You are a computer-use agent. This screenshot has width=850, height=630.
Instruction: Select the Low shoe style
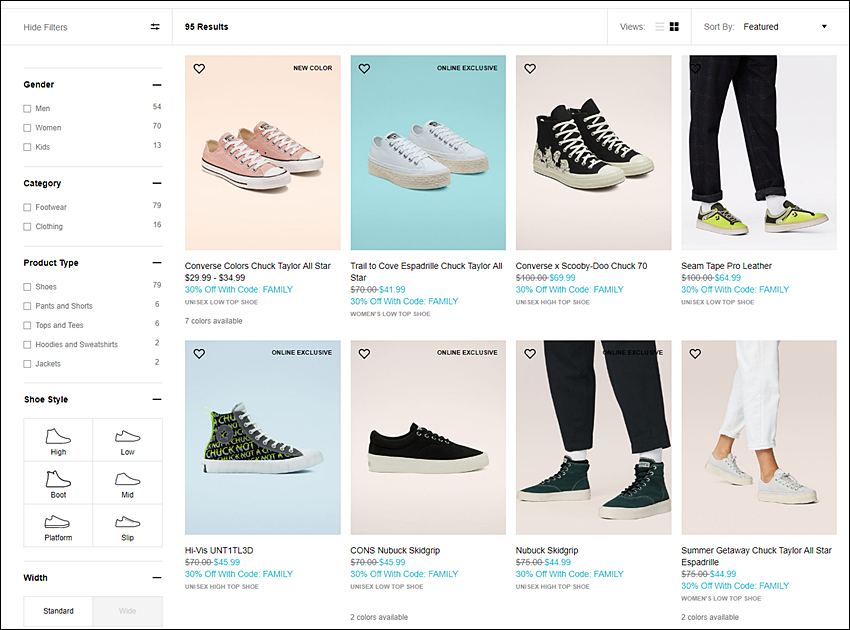click(127, 440)
